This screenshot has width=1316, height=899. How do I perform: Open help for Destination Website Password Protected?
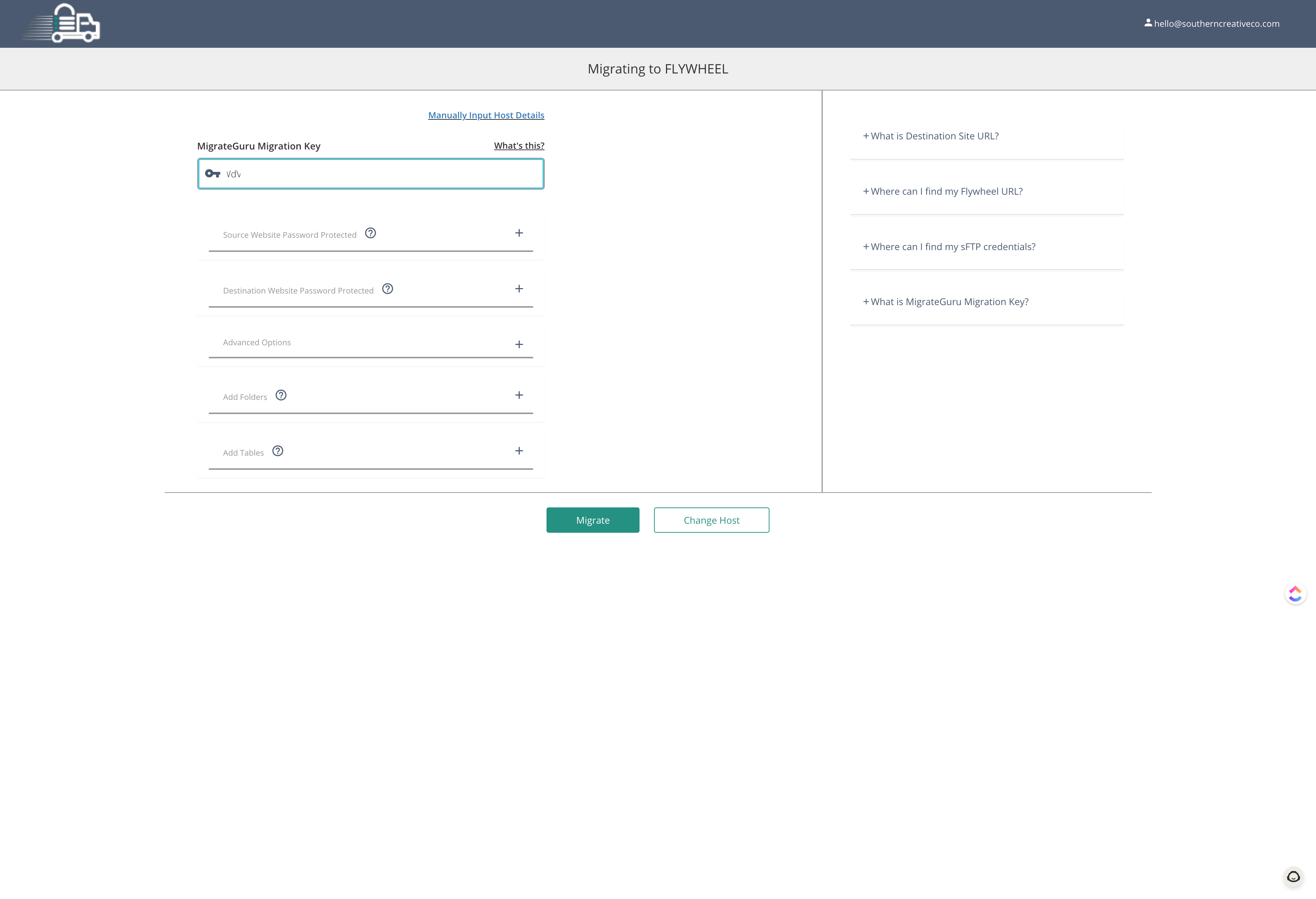(x=387, y=289)
